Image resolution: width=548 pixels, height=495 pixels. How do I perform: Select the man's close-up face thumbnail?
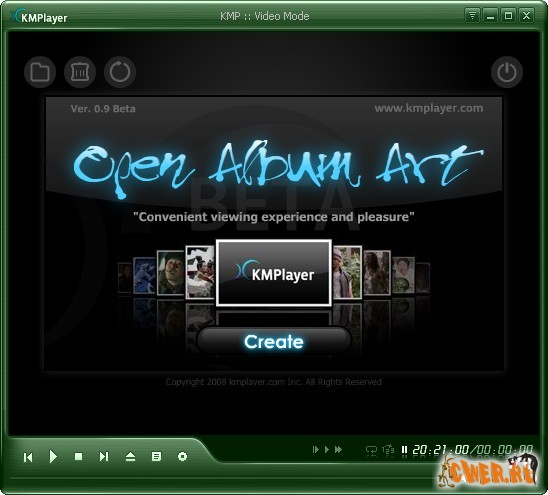[x=170, y=273]
